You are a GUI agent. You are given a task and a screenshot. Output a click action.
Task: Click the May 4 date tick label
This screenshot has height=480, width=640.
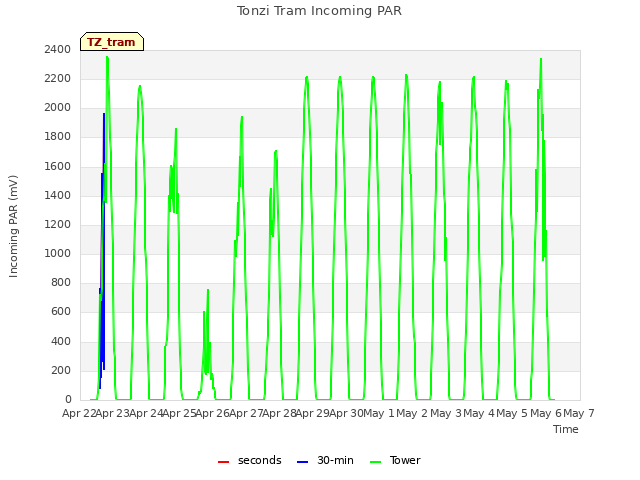[479, 413]
